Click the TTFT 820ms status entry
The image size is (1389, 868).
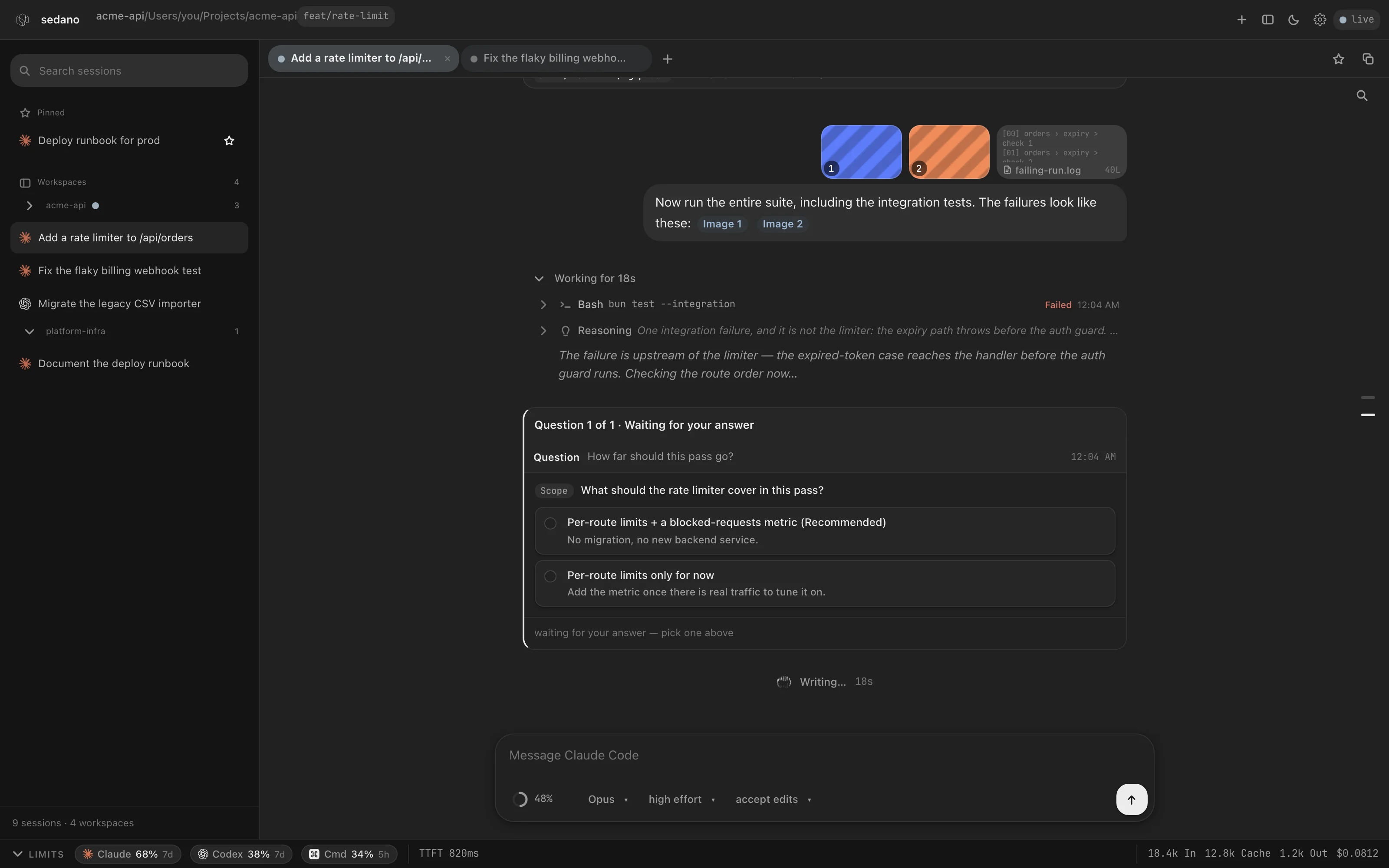(448, 854)
